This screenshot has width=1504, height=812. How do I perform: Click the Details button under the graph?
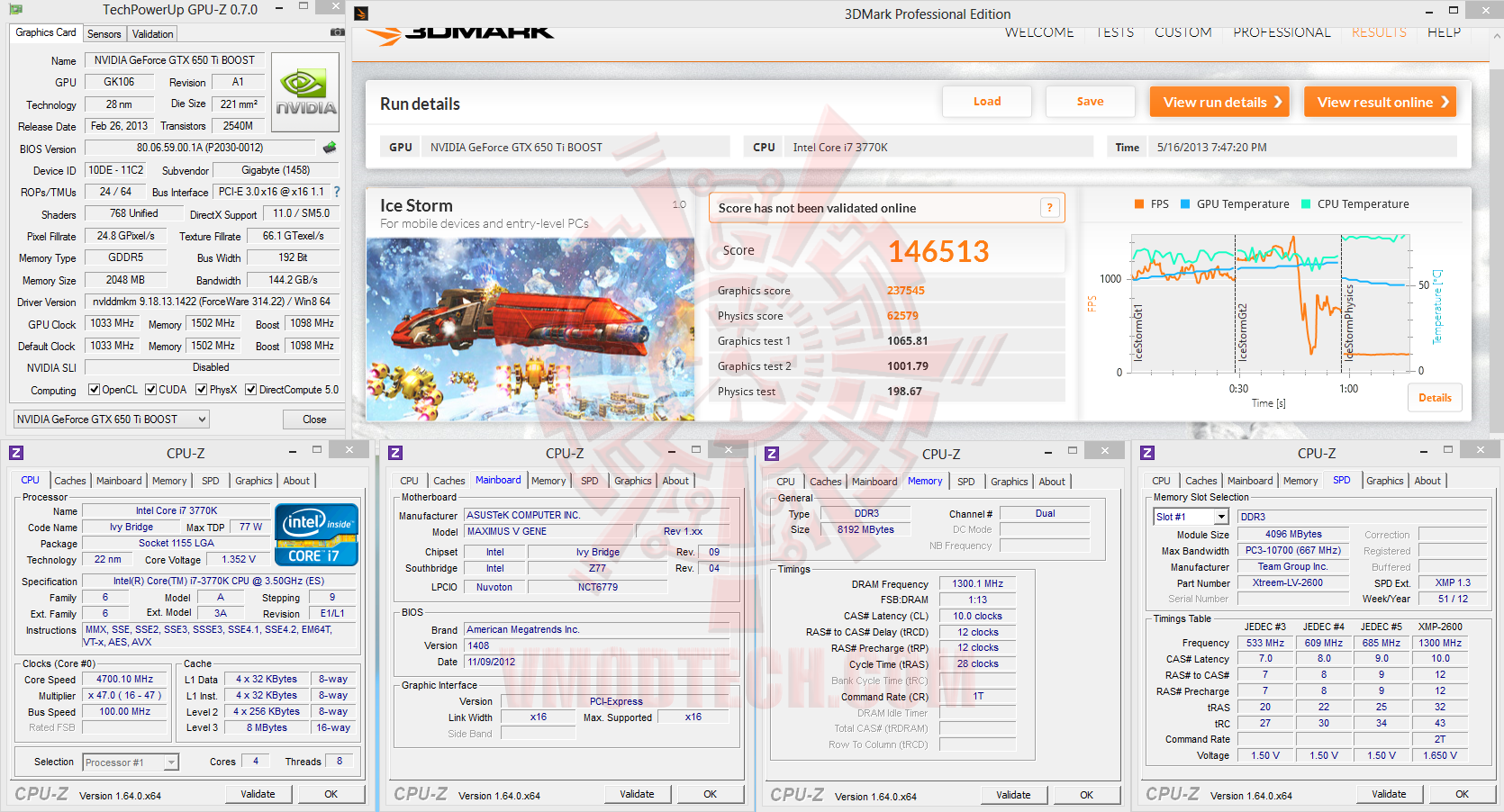tap(1435, 398)
